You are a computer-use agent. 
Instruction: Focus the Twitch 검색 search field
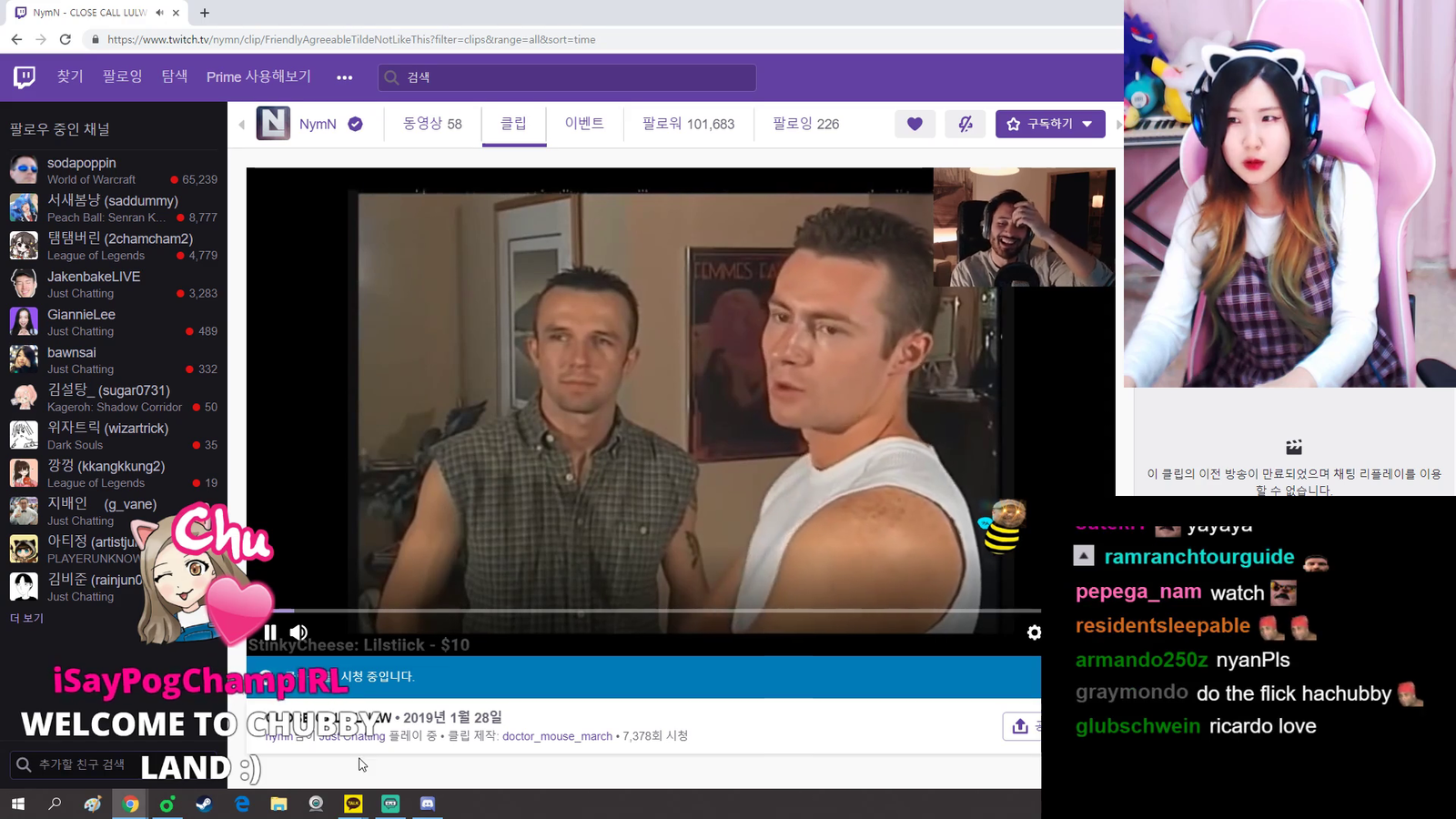click(567, 77)
